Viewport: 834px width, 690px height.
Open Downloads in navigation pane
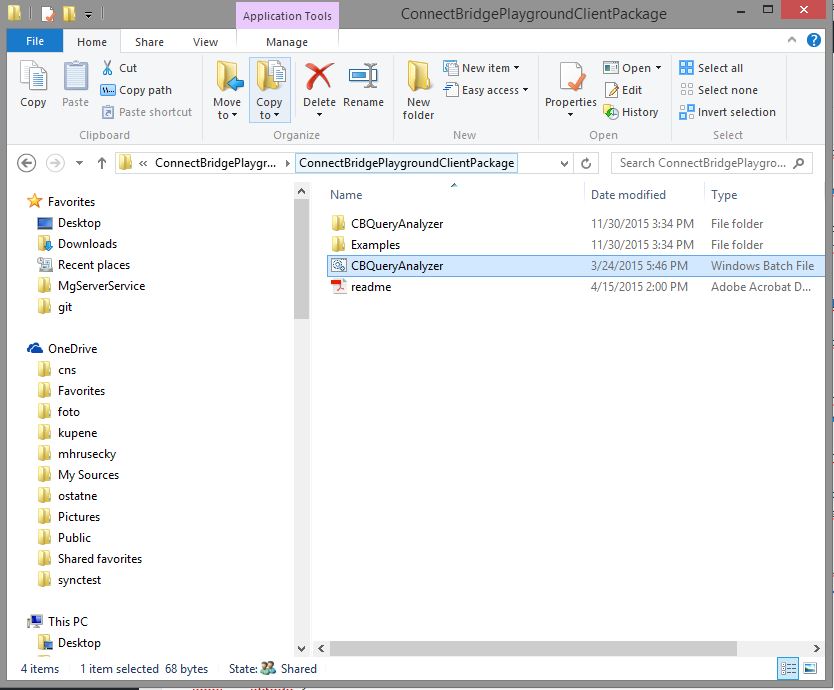(87, 244)
